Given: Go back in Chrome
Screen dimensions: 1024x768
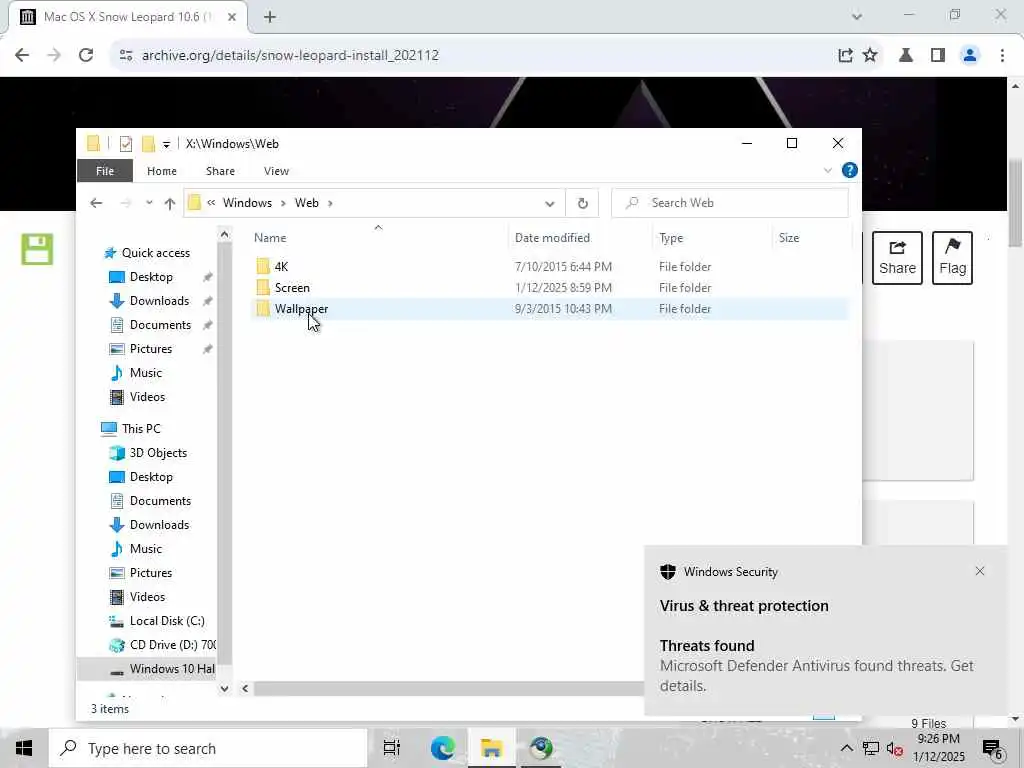Looking at the screenshot, I should 22,55.
